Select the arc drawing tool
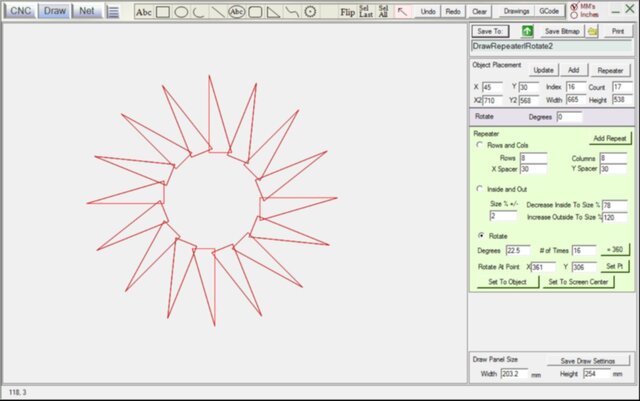 coord(199,12)
